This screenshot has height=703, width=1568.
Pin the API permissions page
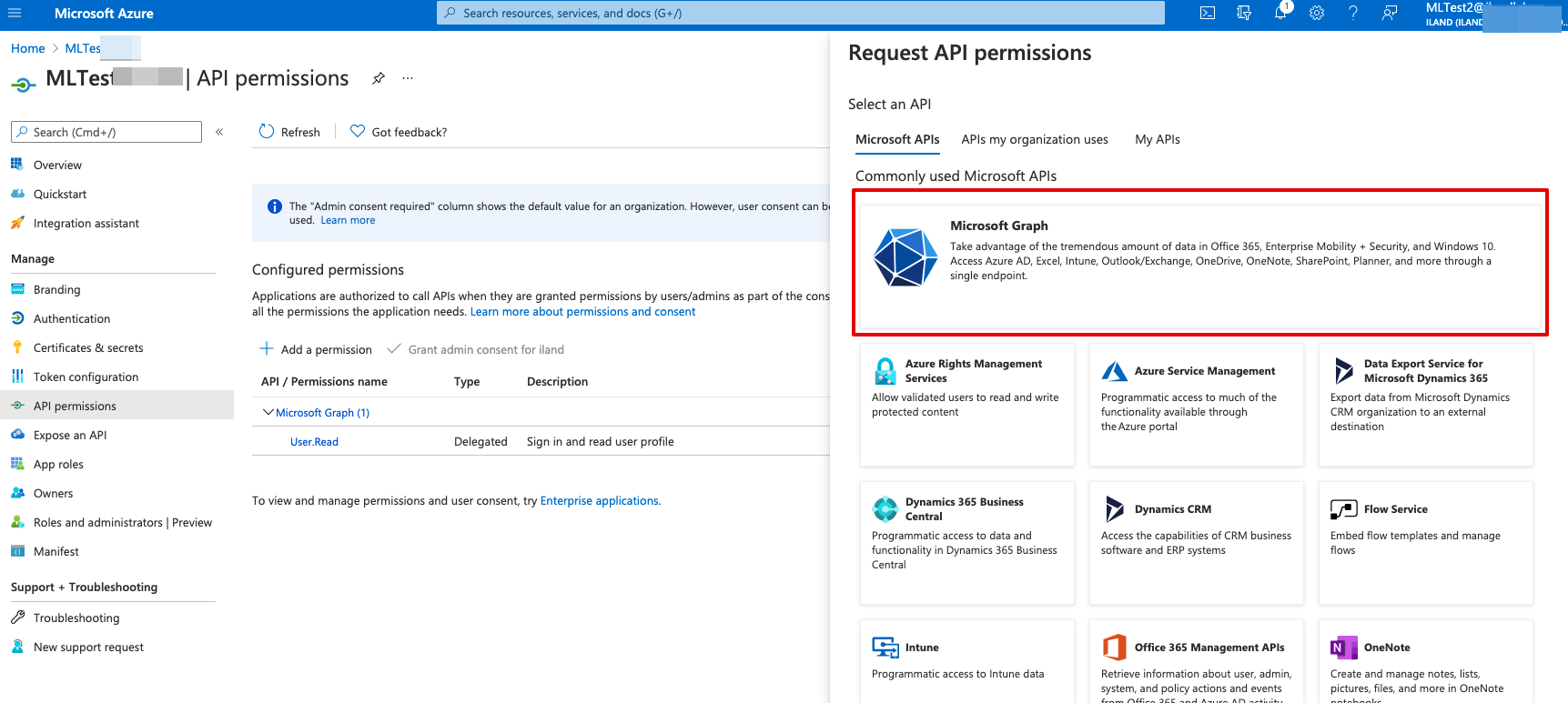point(379,78)
